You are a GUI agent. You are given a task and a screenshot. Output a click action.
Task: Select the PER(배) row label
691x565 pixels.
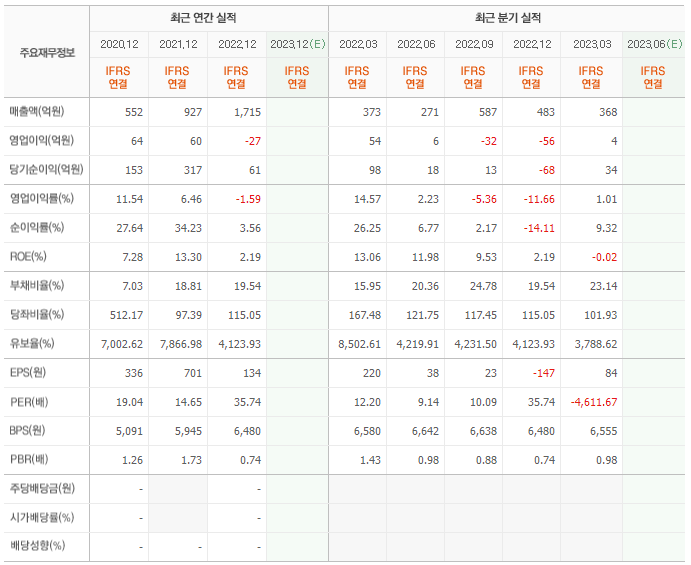coord(29,402)
